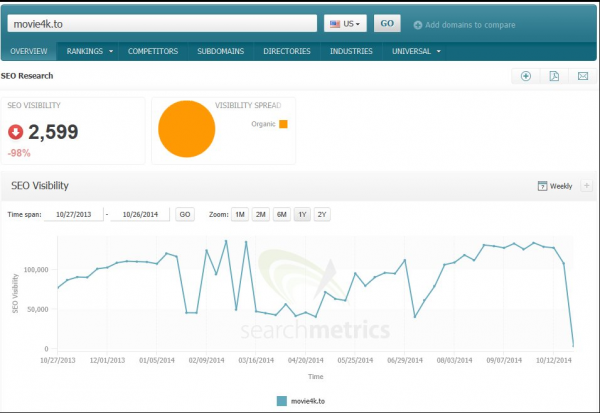Click the start date field 10/27/2013
The image size is (600, 413).
[x=73, y=214]
